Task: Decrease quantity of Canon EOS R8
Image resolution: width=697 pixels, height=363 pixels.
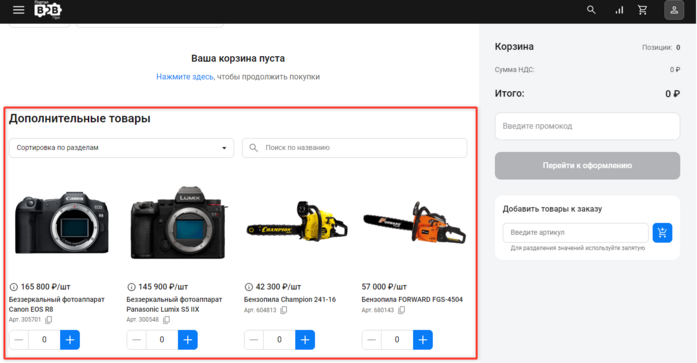Action: tap(19, 340)
